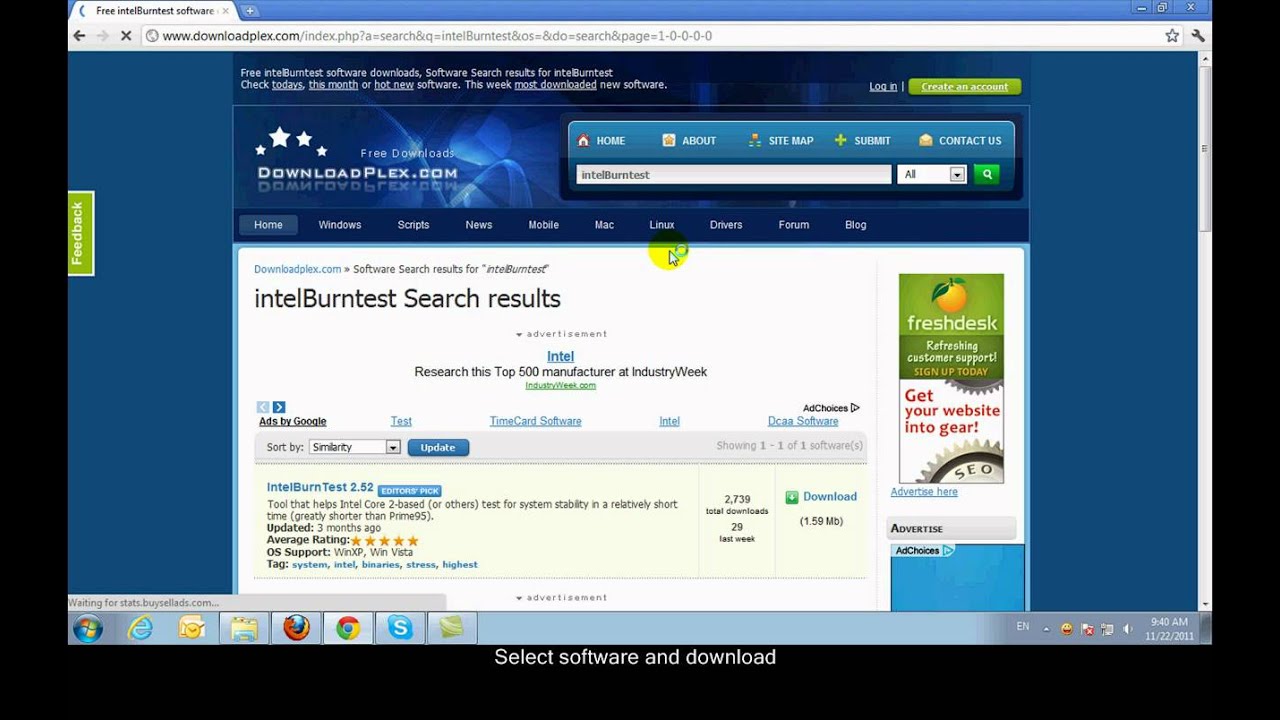Image resolution: width=1280 pixels, height=720 pixels.
Task: Click the green search magnifier button
Action: [x=987, y=174]
